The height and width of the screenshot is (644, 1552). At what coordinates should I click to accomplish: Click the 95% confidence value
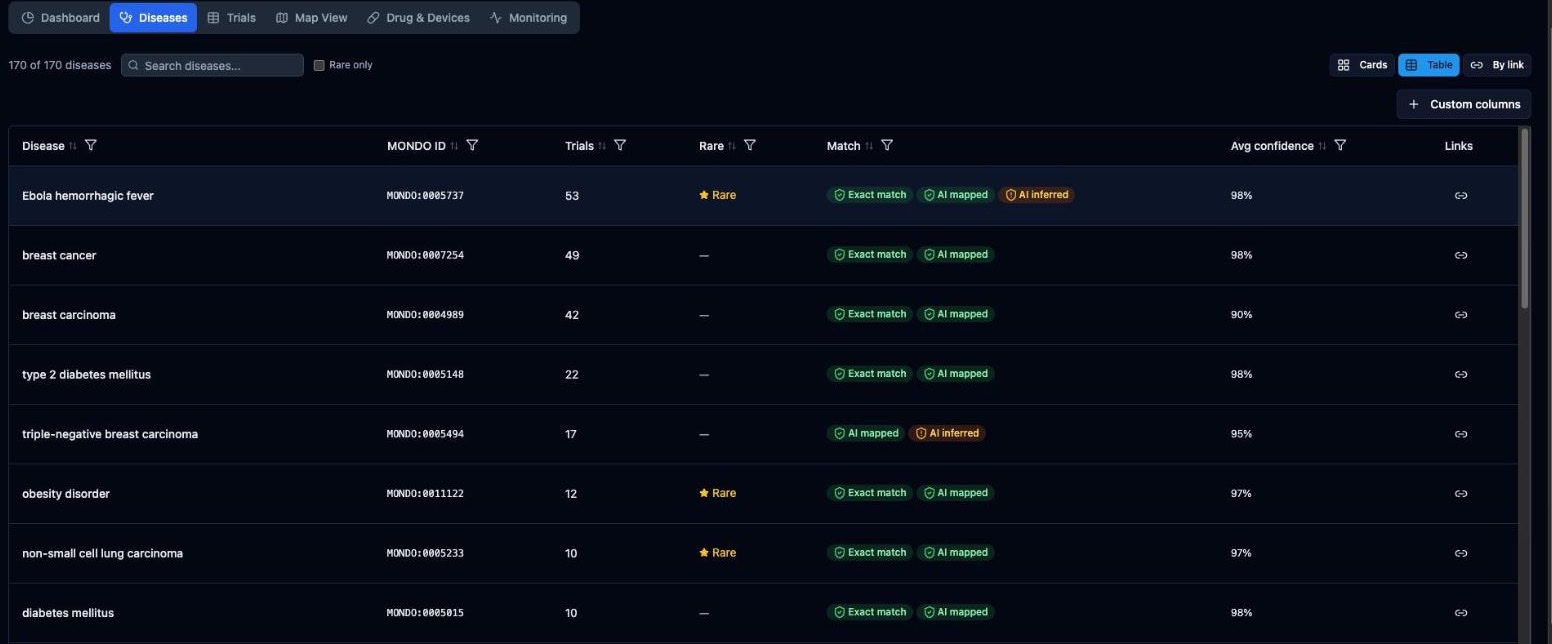1241,434
